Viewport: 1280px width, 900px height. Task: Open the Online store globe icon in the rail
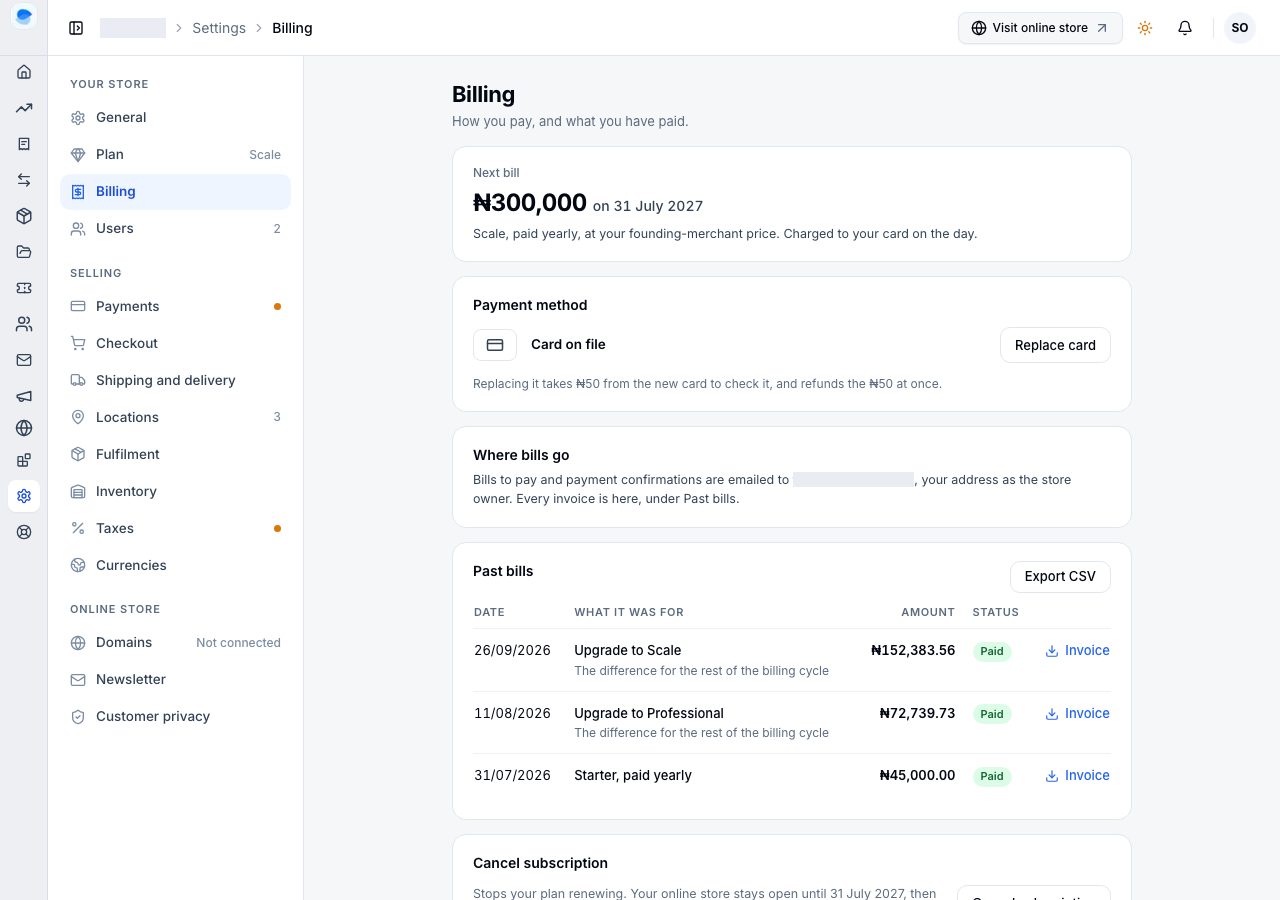[x=24, y=428]
